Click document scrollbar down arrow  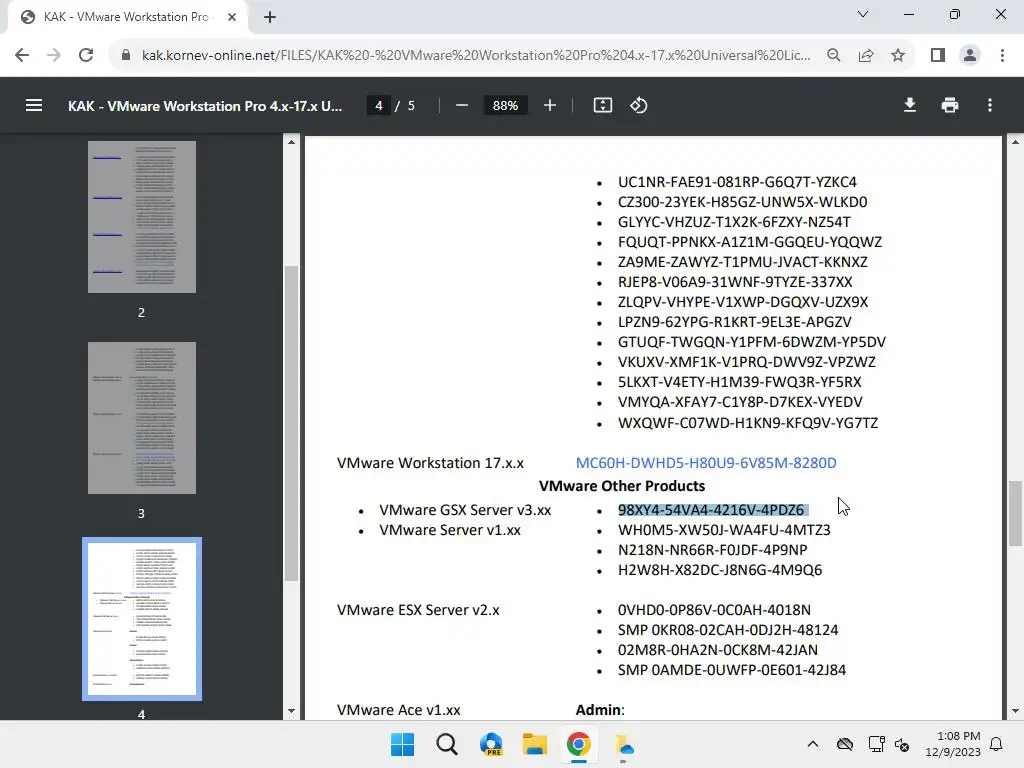tap(1015, 711)
